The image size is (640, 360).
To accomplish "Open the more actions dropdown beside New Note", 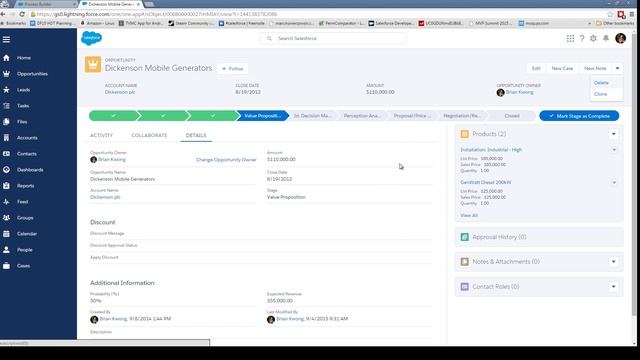I will pyautogui.click(x=618, y=69).
